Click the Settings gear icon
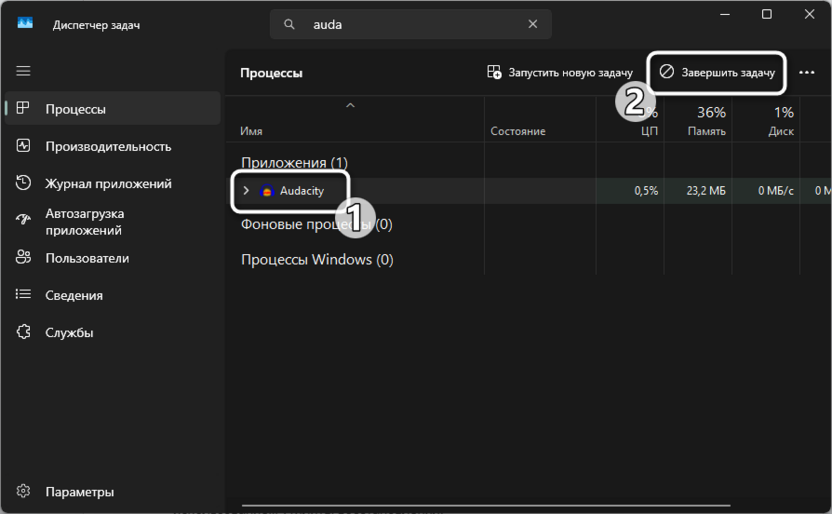 24,491
